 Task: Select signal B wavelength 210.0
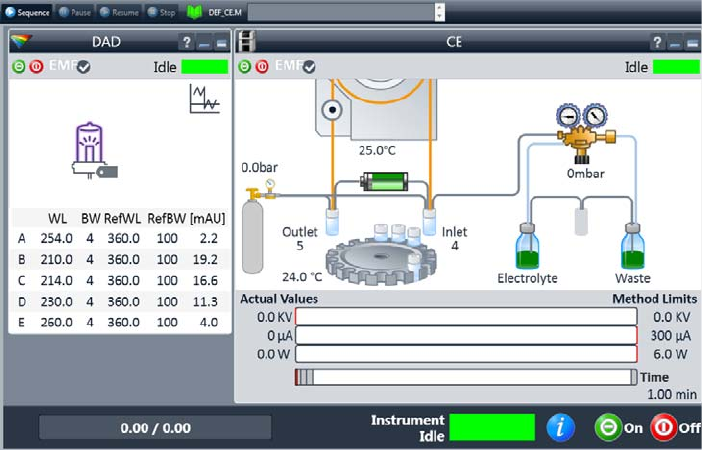pos(56,259)
